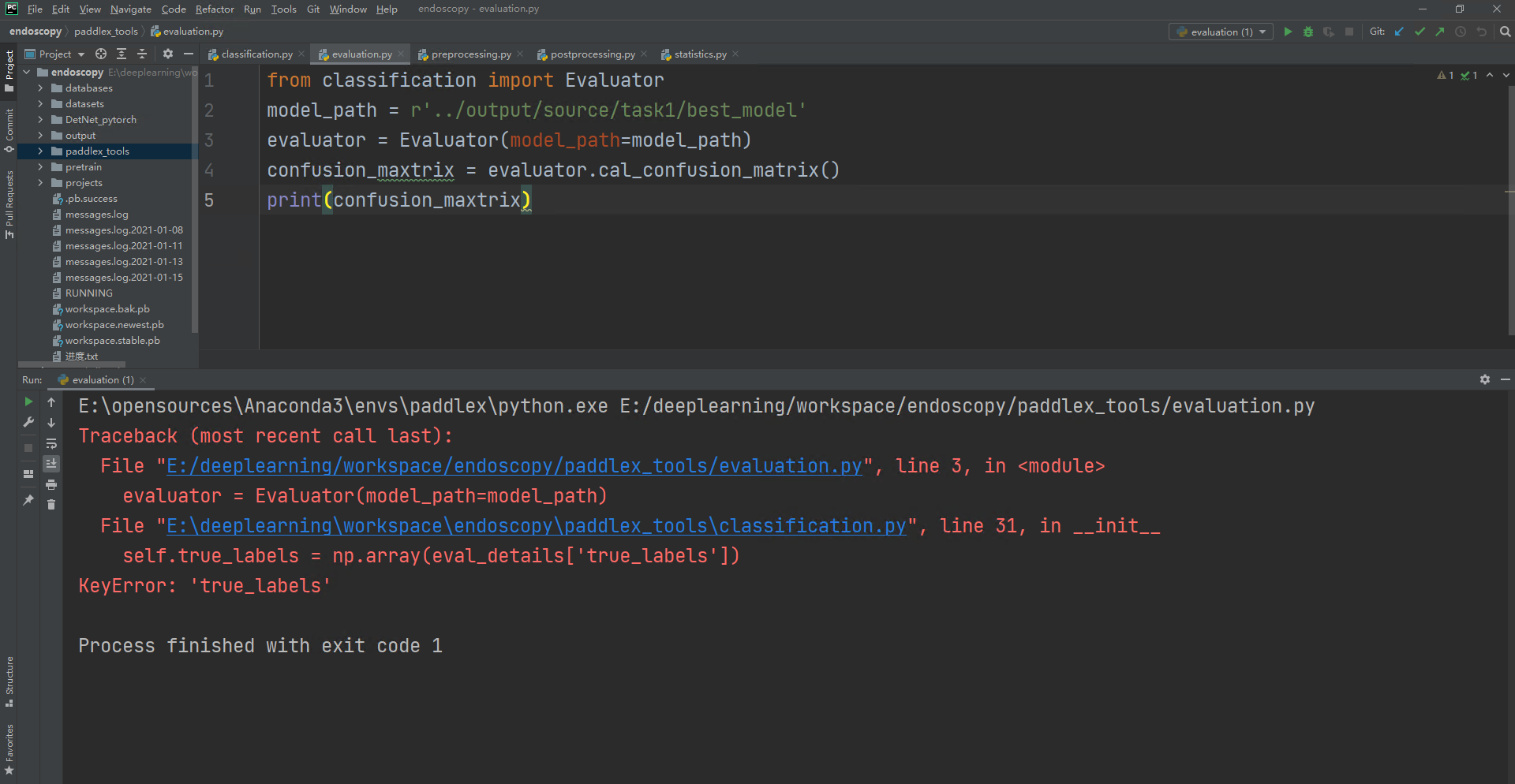The width and height of the screenshot is (1515, 784).
Task: Toggle the Favorites tool window
Action: tap(9, 749)
